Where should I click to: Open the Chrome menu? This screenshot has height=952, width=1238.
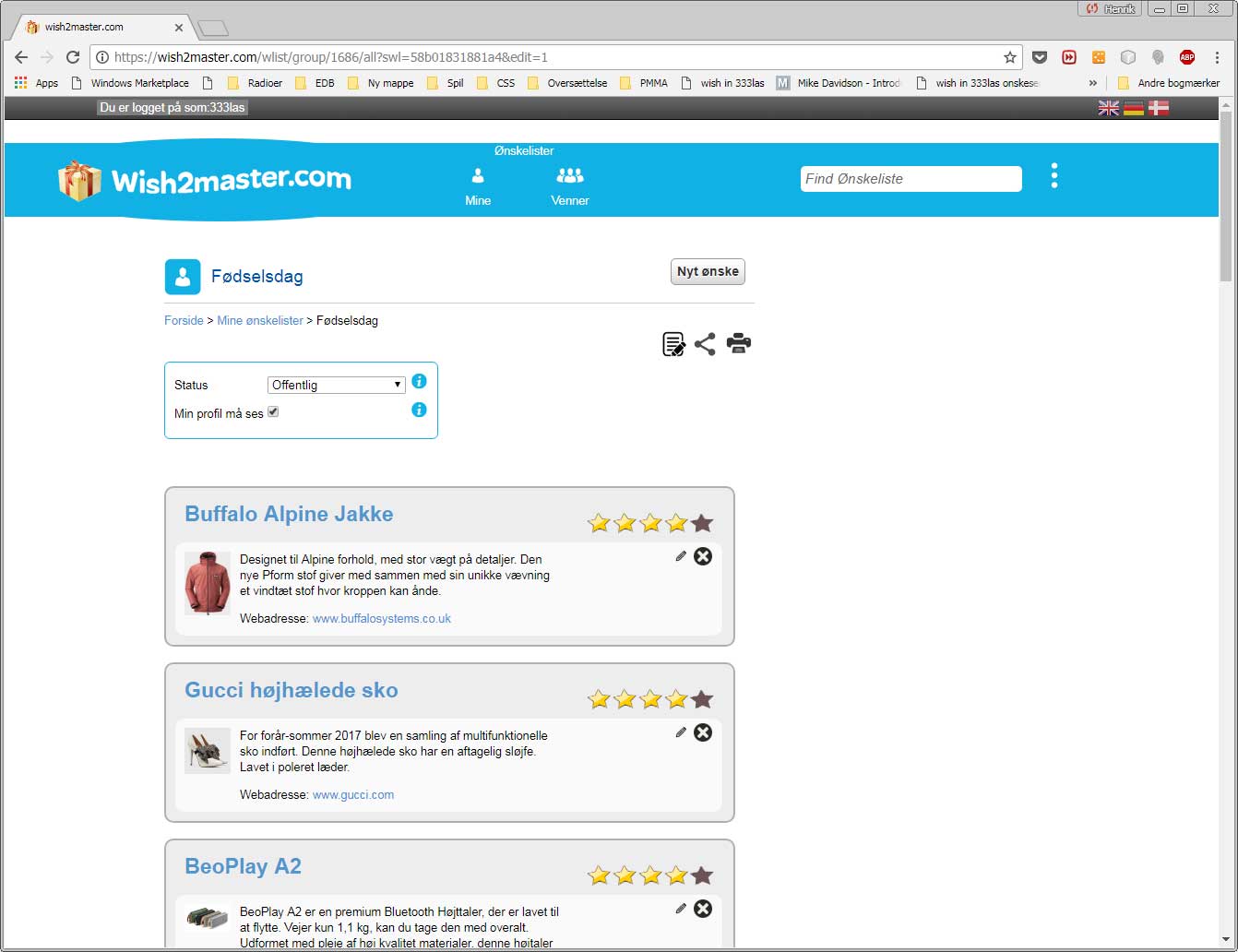pyautogui.click(x=1218, y=57)
